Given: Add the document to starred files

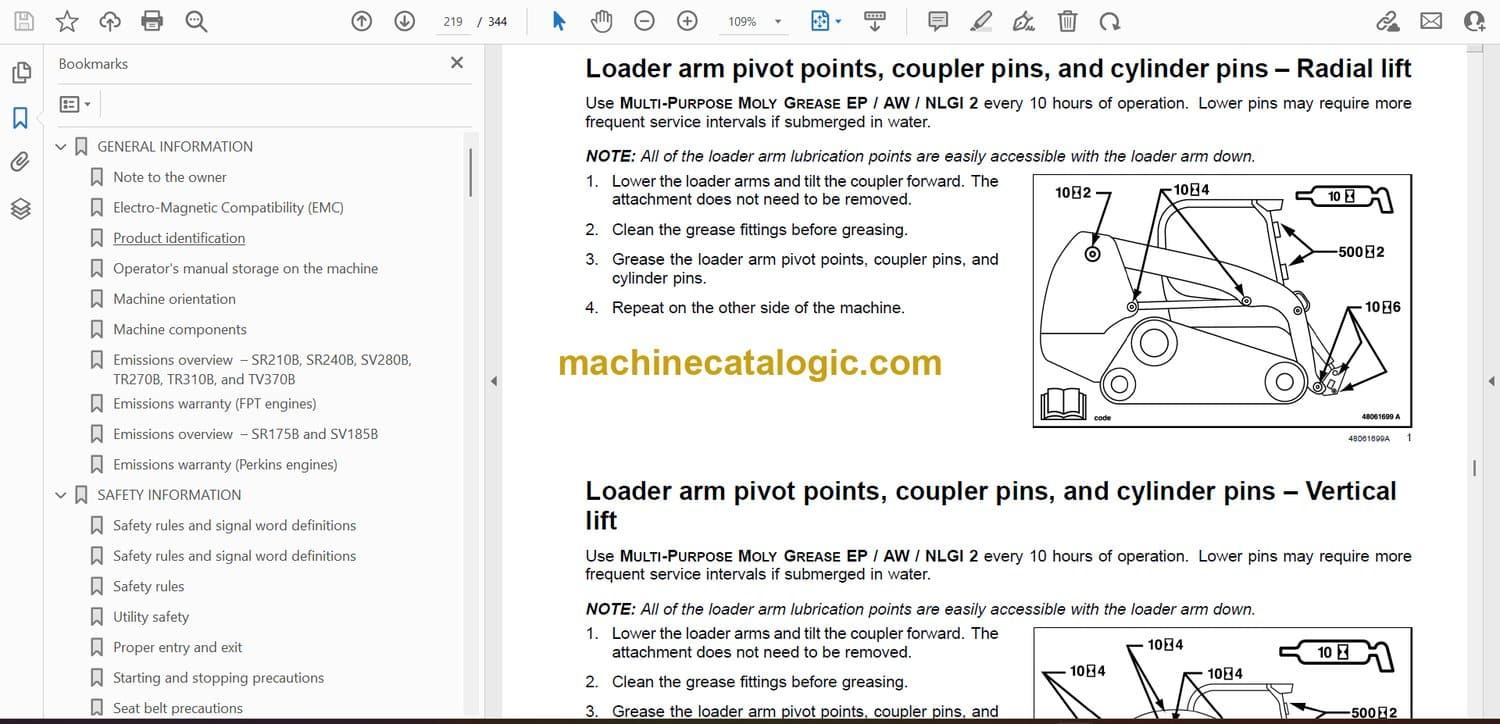Looking at the screenshot, I should pyautogui.click(x=67, y=21).
